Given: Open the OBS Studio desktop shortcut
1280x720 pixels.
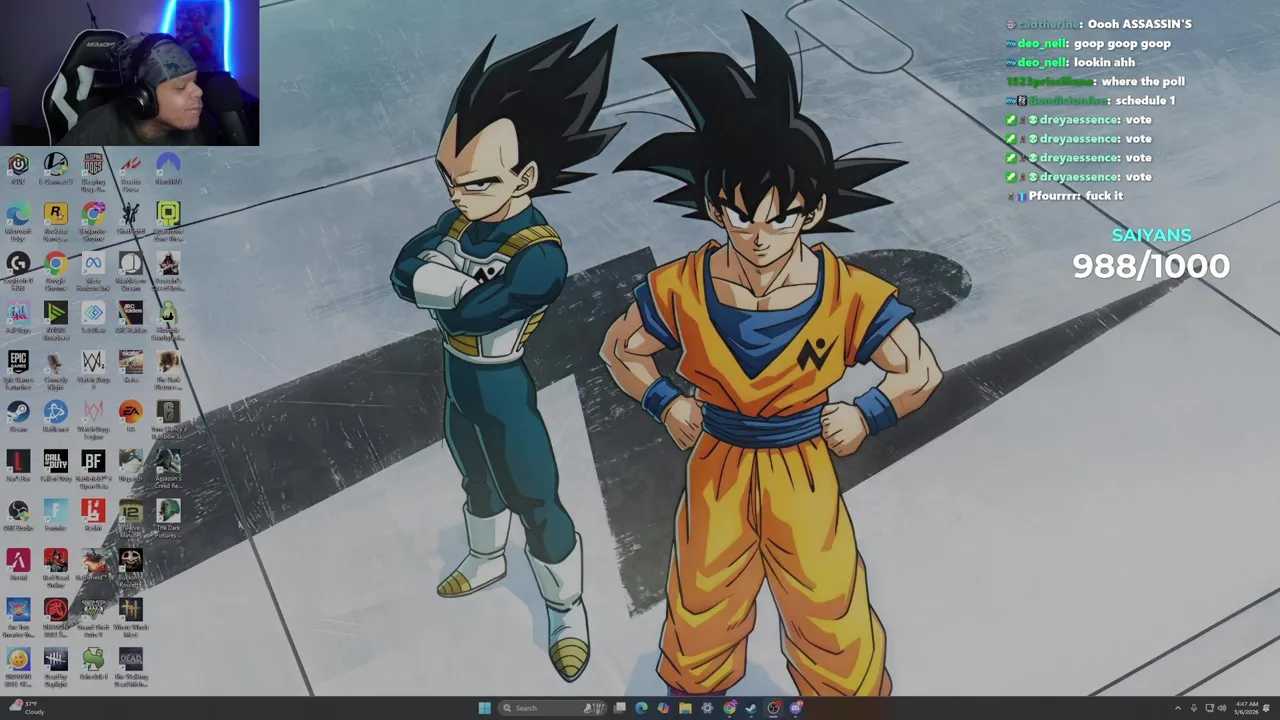Looking at the screenshot, I should pos(18,515).
